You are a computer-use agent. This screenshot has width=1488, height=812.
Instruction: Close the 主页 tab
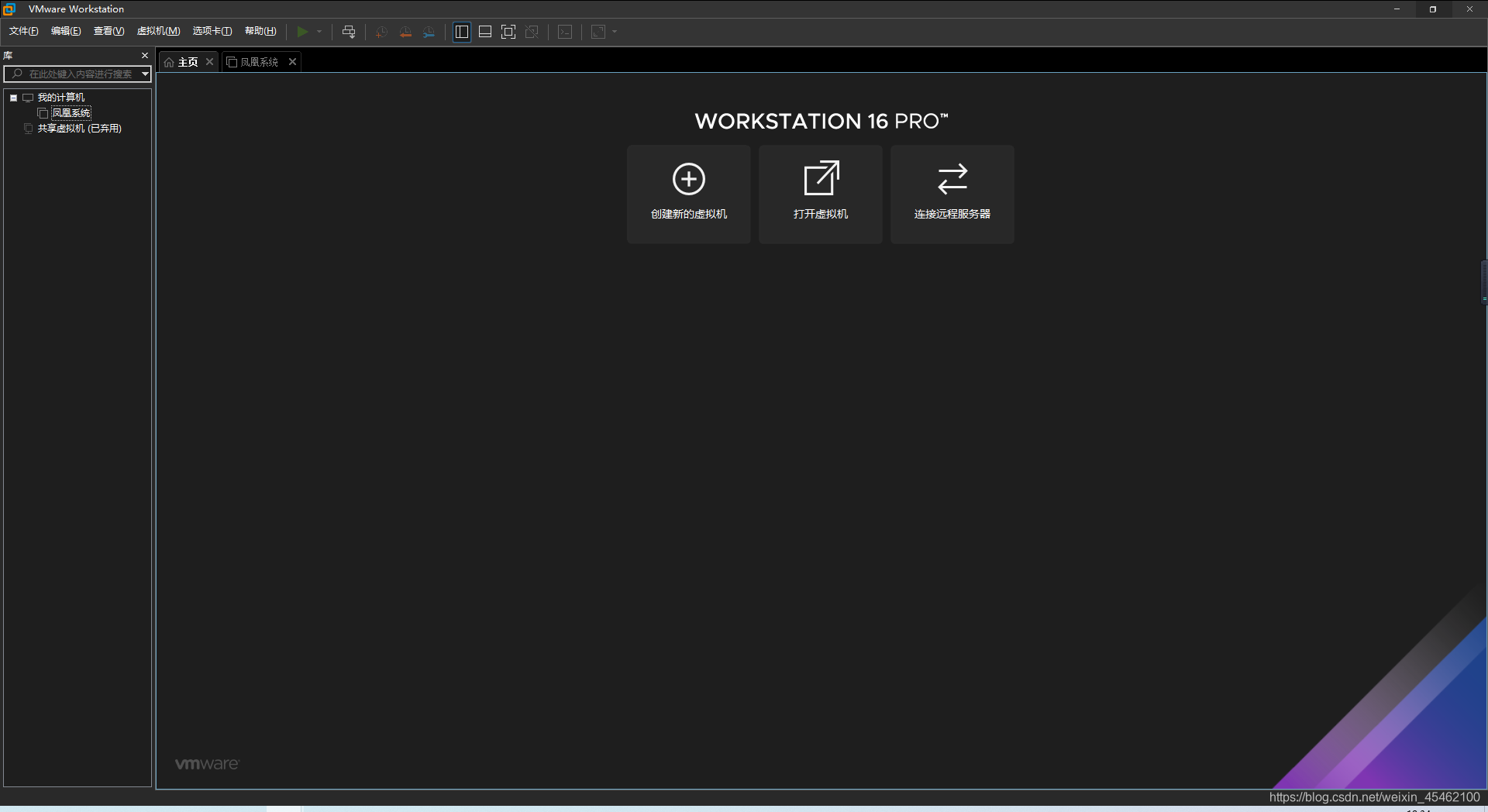tap(209, 62)
